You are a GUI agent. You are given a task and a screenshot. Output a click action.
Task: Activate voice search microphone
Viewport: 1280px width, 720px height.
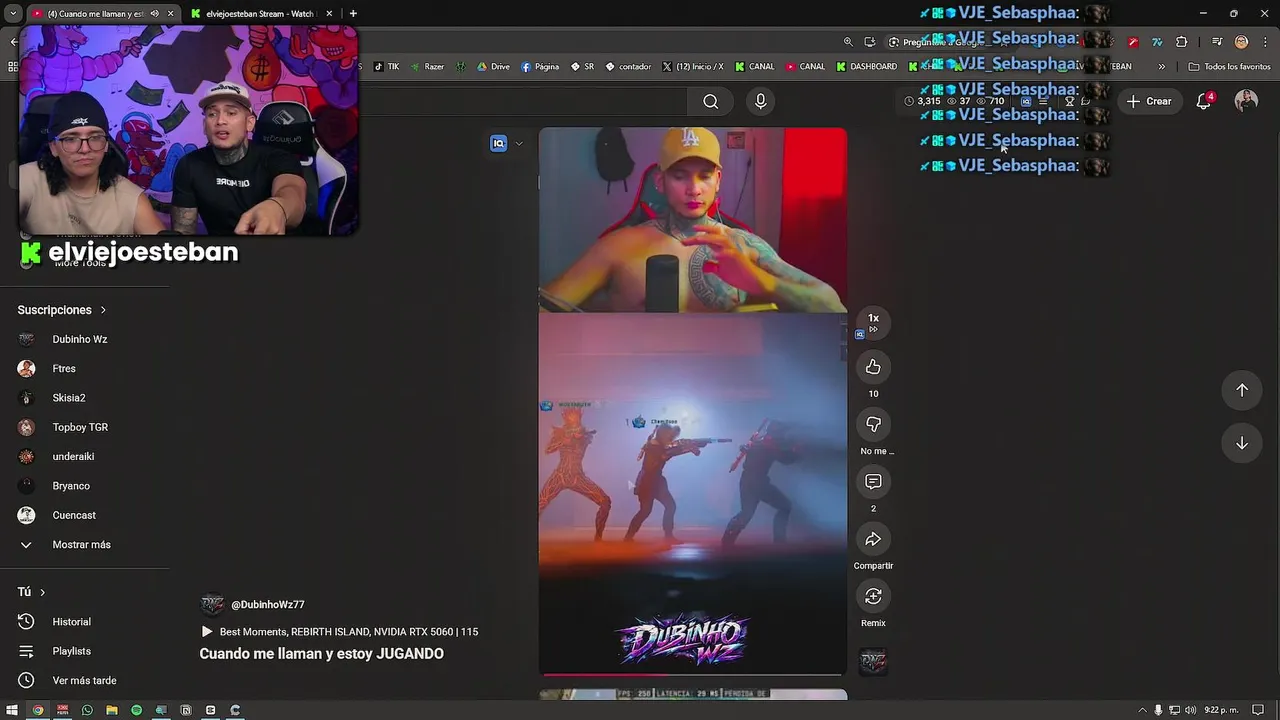point(760,101)
